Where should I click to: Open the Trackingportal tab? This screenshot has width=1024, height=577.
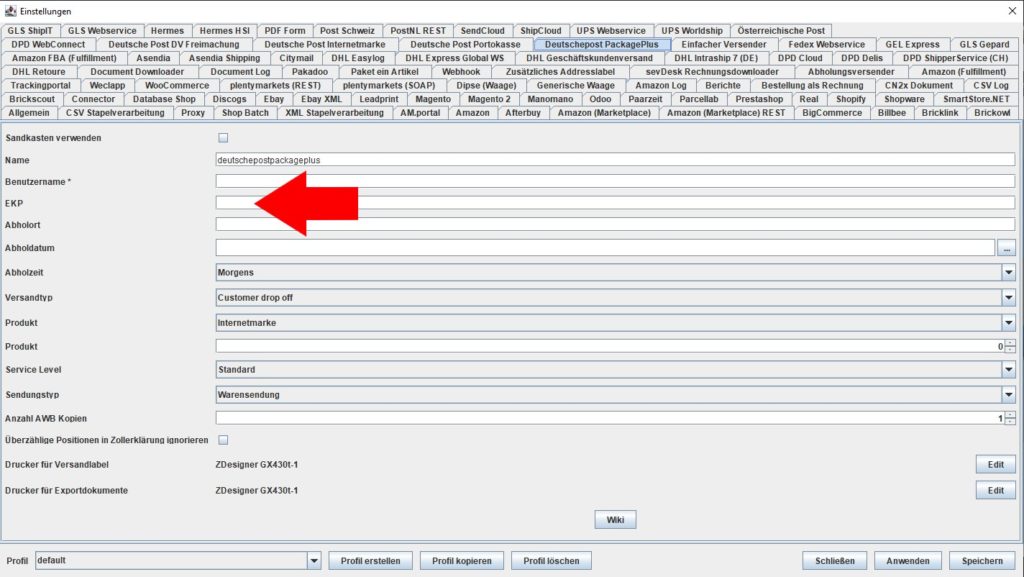[40, 86]
